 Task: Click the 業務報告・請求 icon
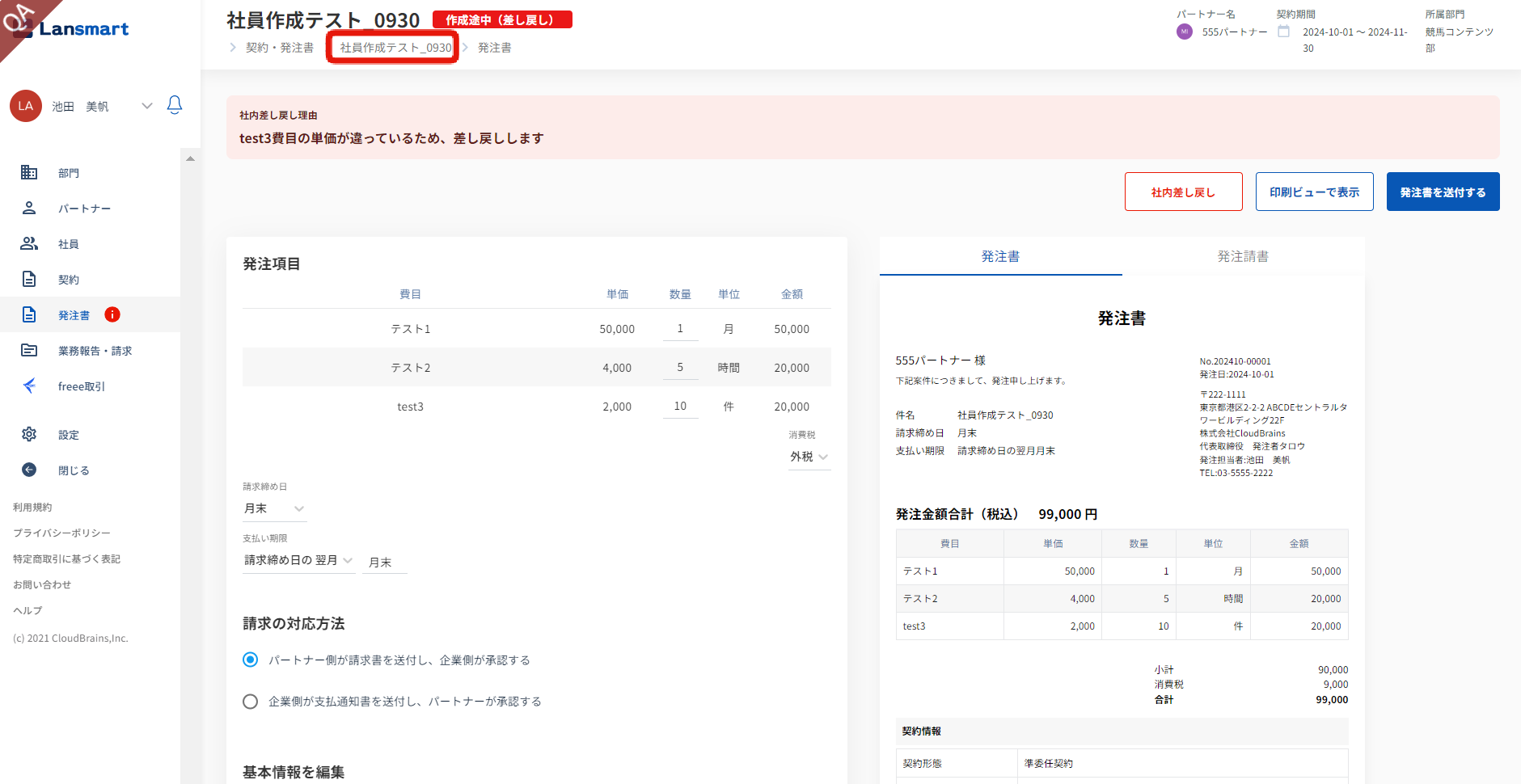tap(29, 350)
